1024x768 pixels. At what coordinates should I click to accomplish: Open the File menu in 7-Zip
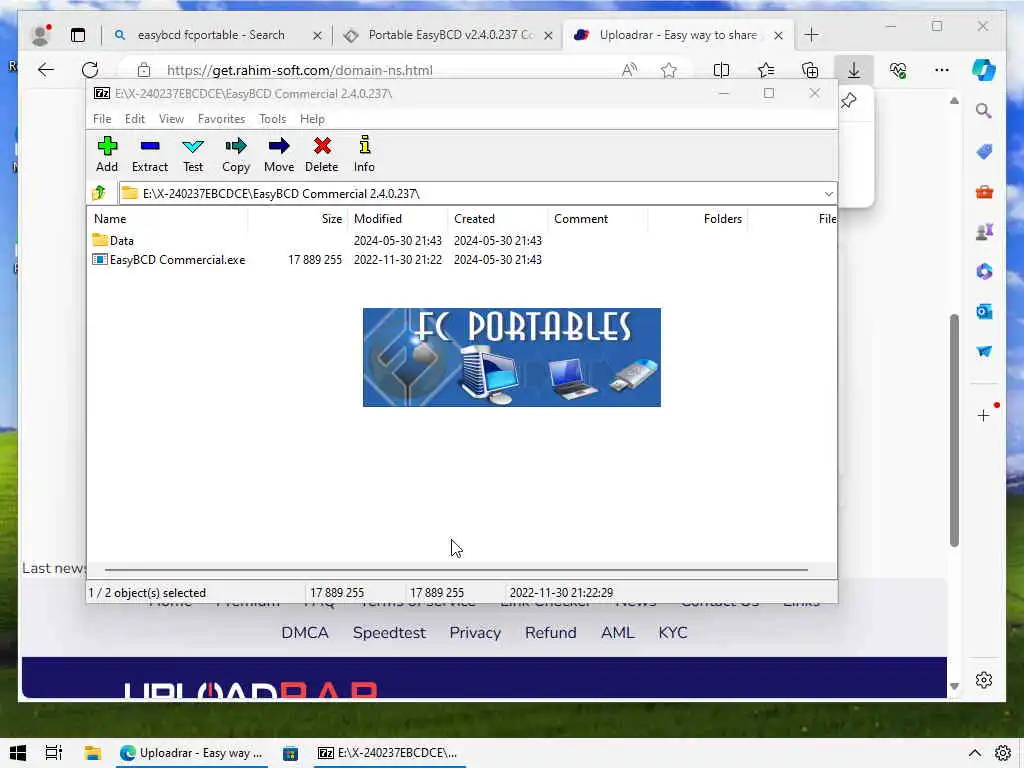pyautogui.click(x=102, y=119)
